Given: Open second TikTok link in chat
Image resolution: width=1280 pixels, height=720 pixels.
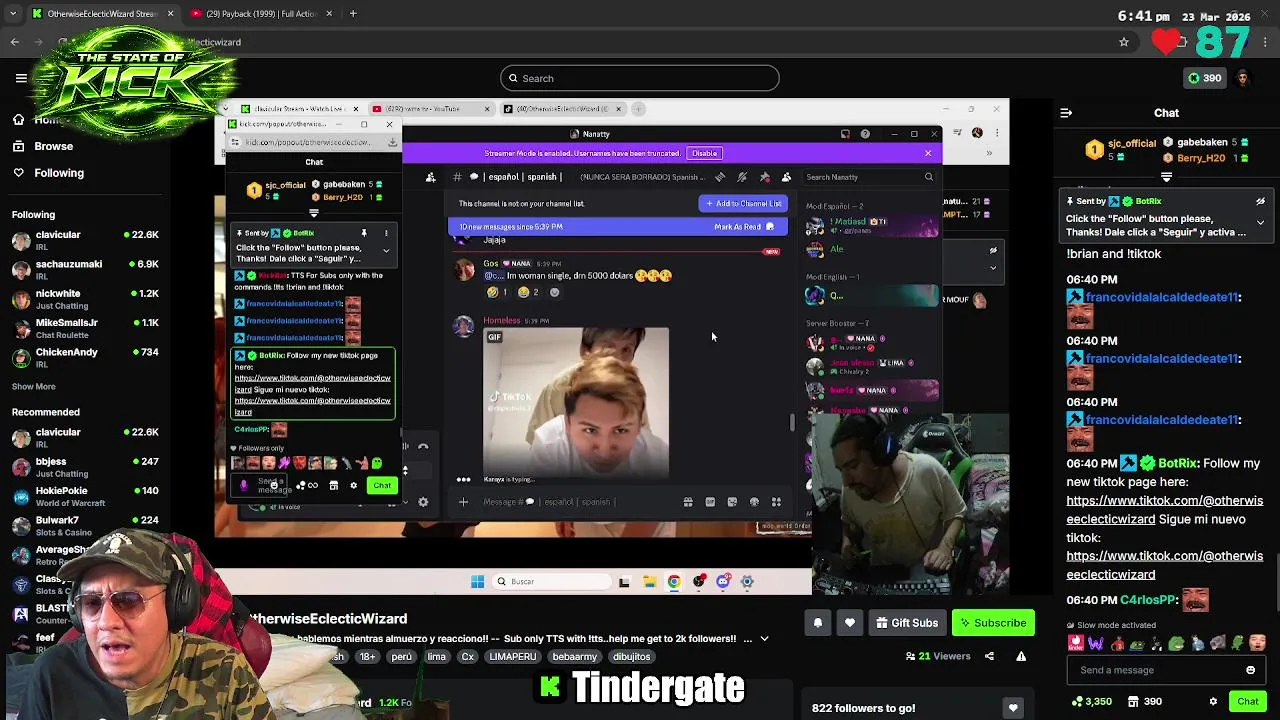Looking at the screenshot, I should click(x=1164, y=565).
